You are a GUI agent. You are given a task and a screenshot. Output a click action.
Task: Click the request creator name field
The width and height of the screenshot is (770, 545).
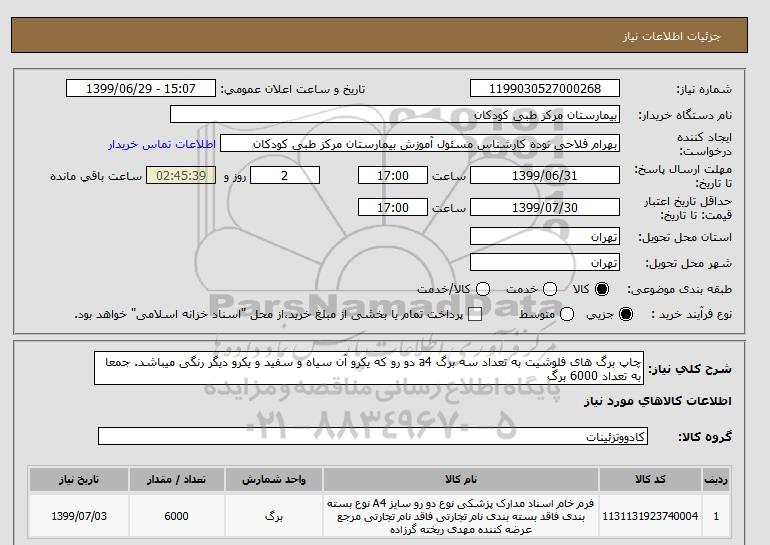[420, 144]
